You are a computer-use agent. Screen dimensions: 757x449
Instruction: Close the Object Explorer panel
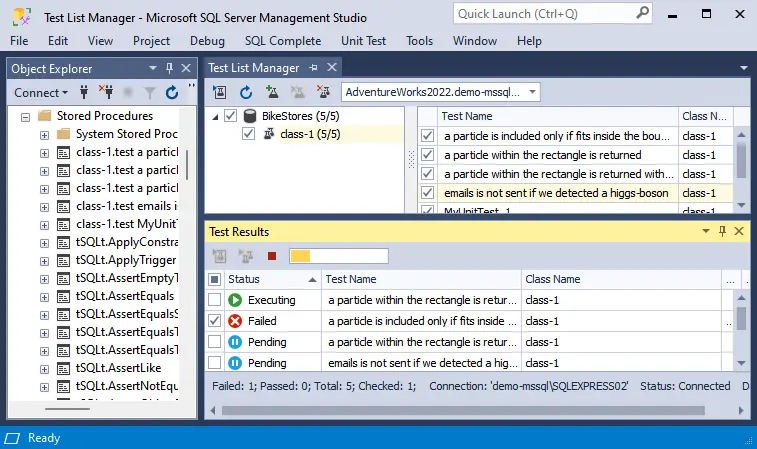[x=186, y=68]
